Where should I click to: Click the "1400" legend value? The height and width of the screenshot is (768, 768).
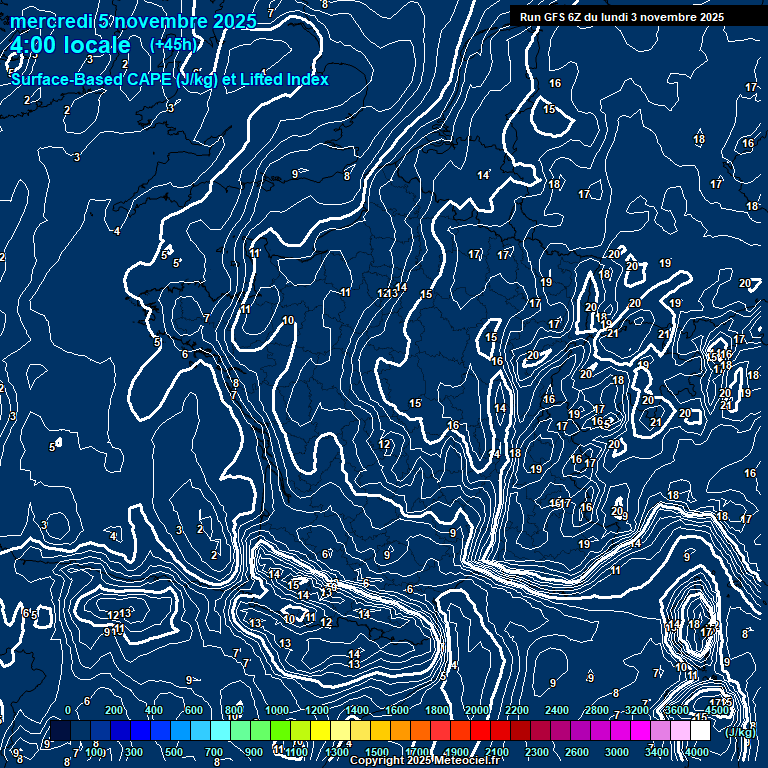[x=357, y=710]
